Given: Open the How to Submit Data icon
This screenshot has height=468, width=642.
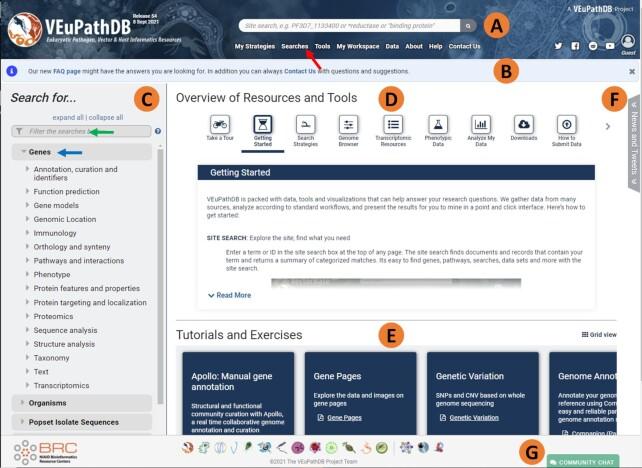Looking at the screenshot, I should [567, 124].
